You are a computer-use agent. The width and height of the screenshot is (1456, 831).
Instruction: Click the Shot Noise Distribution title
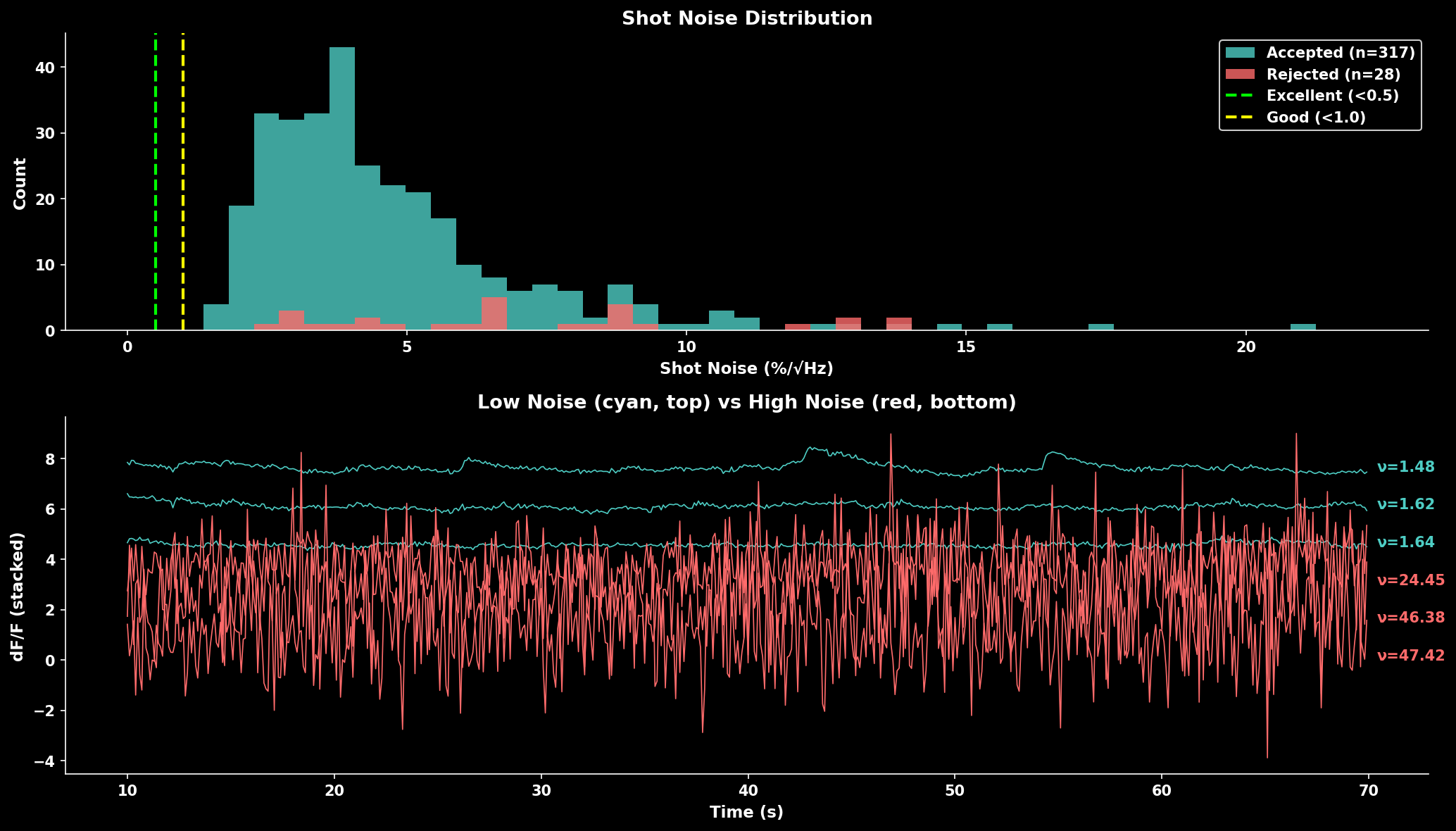point(747,18)
